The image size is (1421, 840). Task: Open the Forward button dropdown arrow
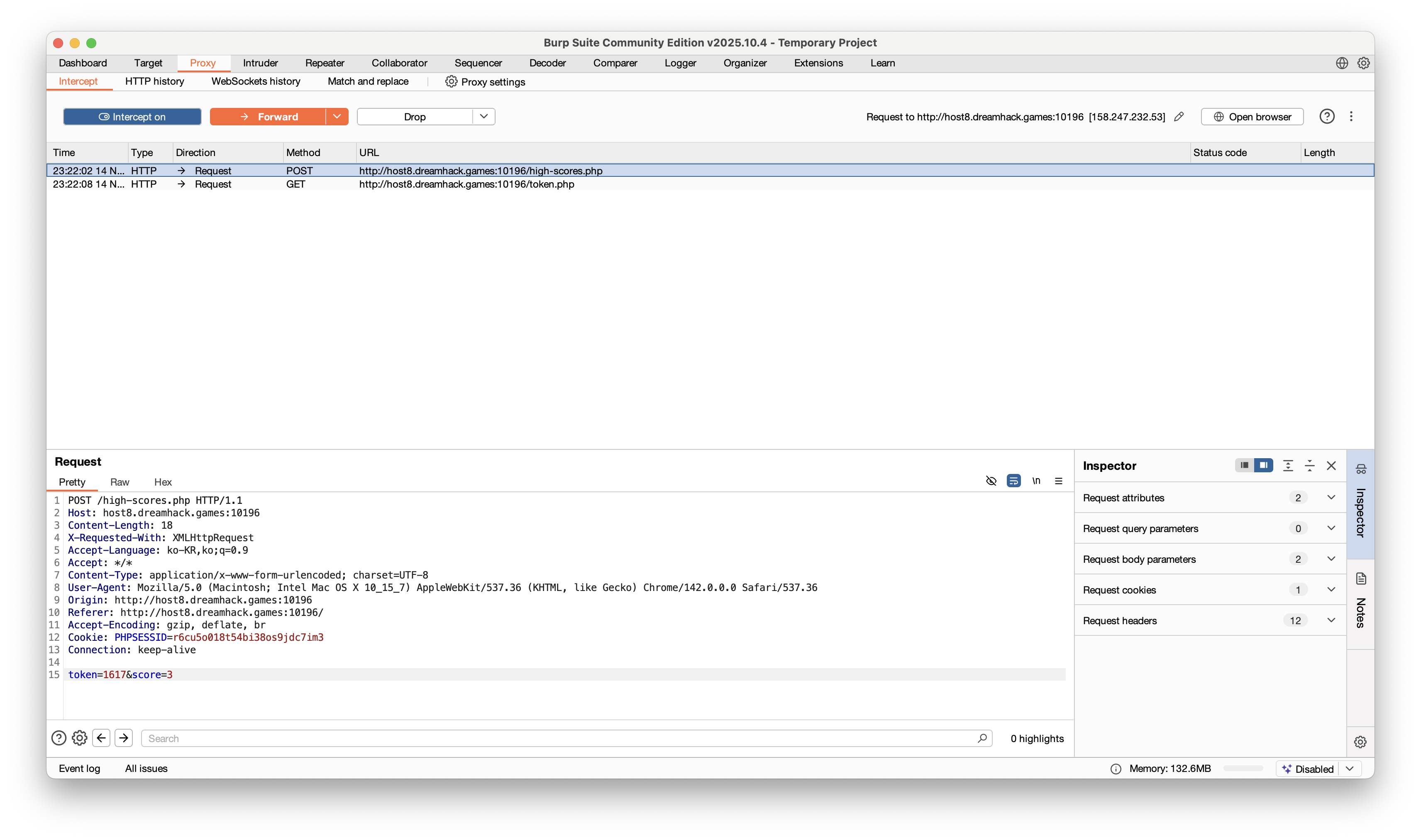[337, 117]
